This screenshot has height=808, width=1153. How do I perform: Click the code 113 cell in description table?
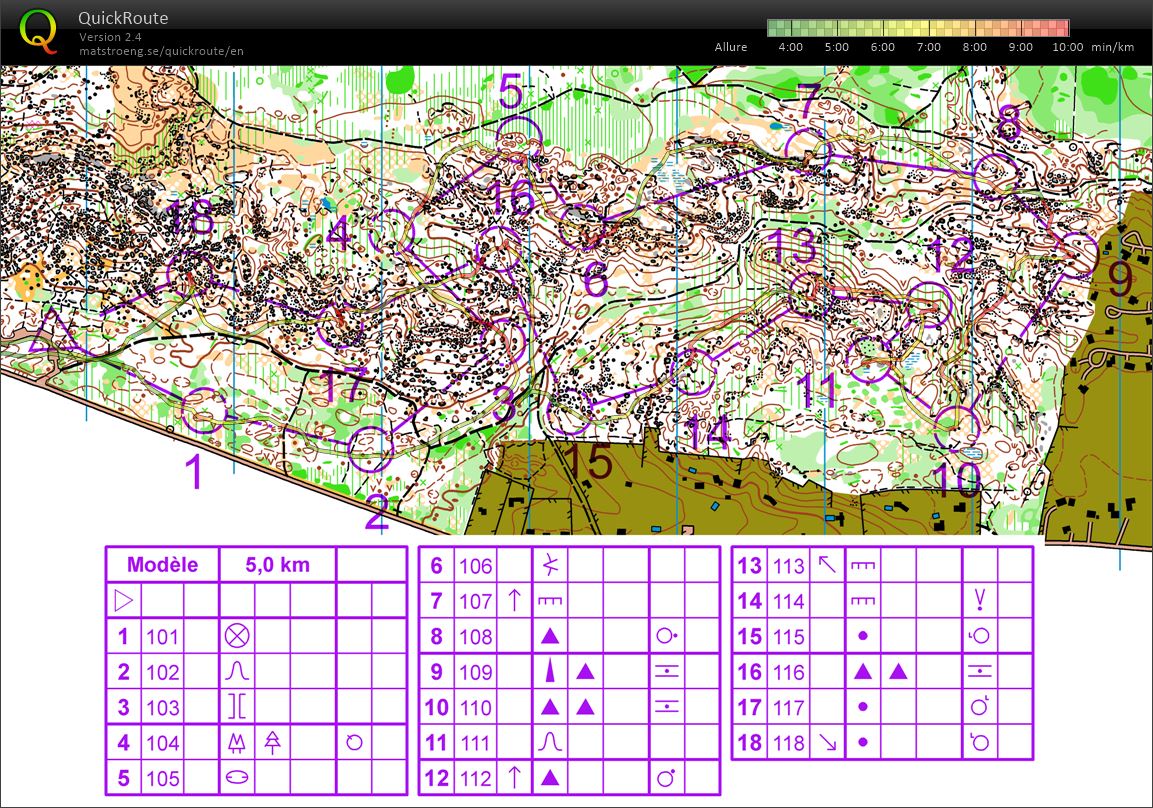pos(789,566)
